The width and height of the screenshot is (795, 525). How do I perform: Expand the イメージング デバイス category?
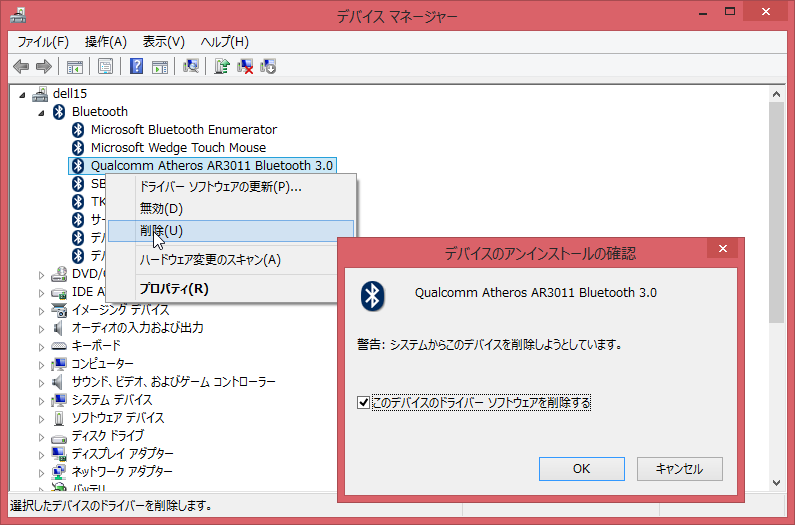click(x=41, y=311)
